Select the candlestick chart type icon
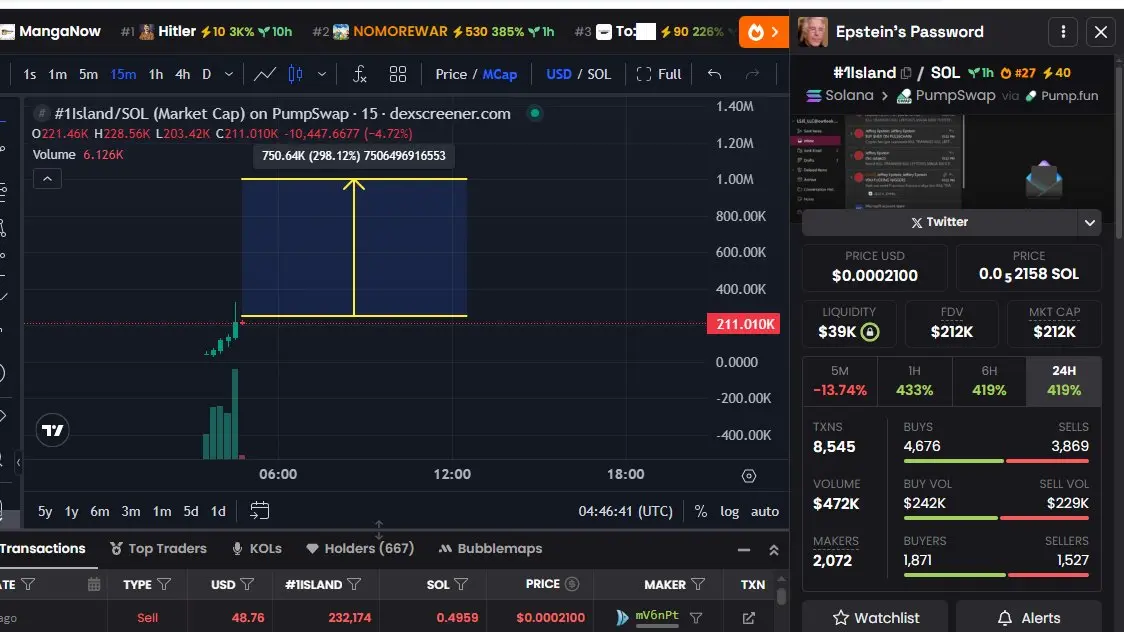 (x=295, y=74)
